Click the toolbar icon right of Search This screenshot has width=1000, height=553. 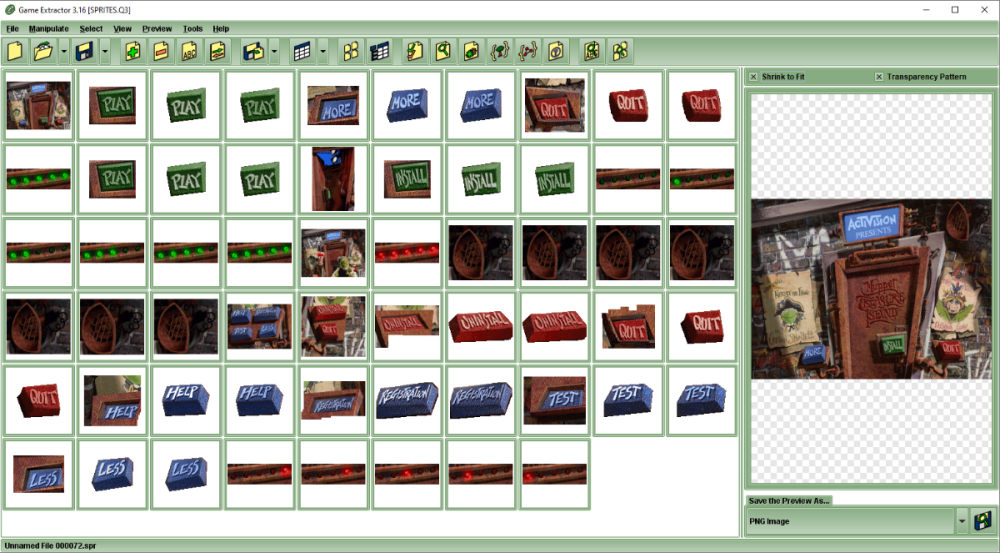[x=471, y=51]
